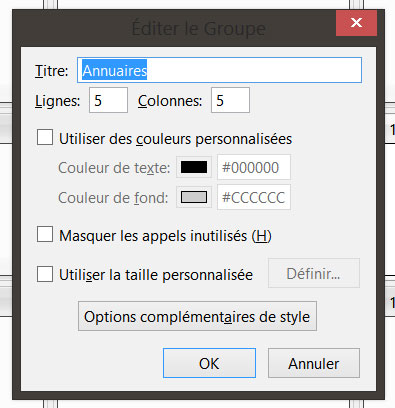Focus the Lignes number field
This screenshot has height=408, width=395.
[x=108, y=100]
